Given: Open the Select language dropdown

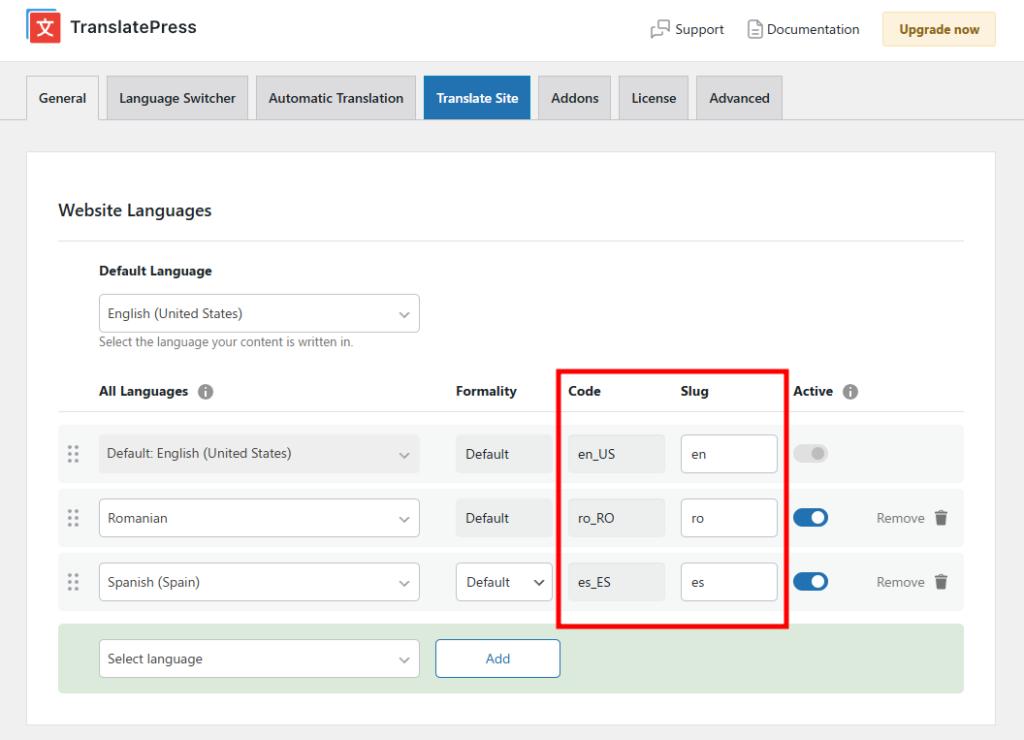Looking at the screenshot, I should click(x=259, y=659).
